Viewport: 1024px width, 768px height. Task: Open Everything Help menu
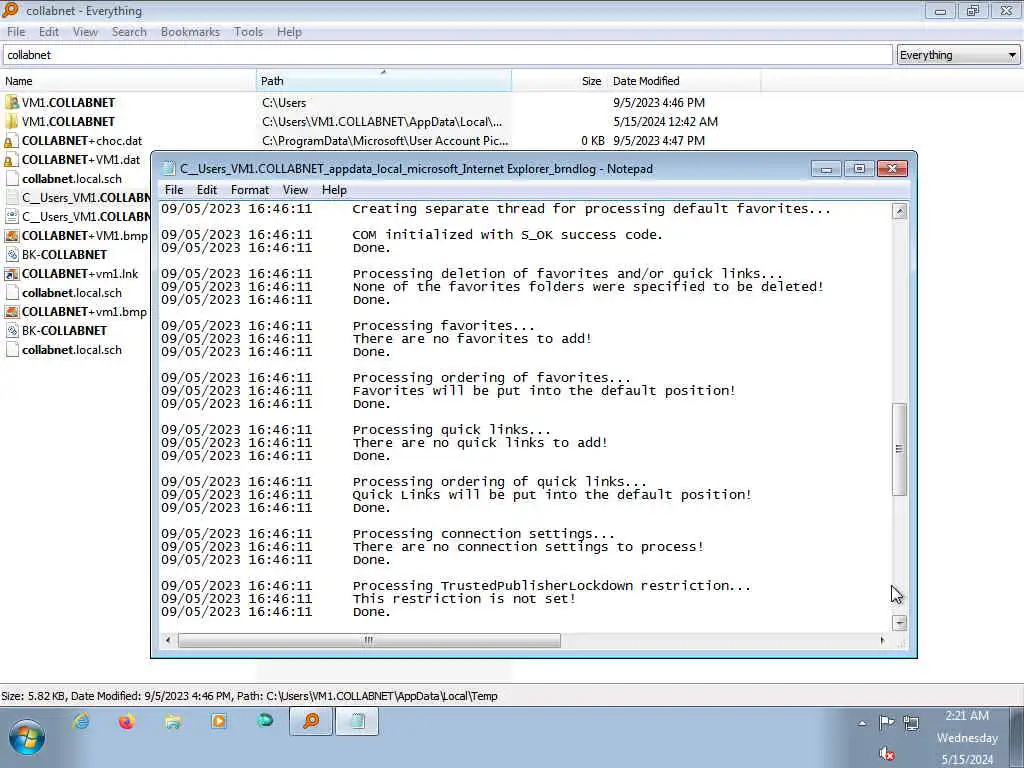[289, 32]
